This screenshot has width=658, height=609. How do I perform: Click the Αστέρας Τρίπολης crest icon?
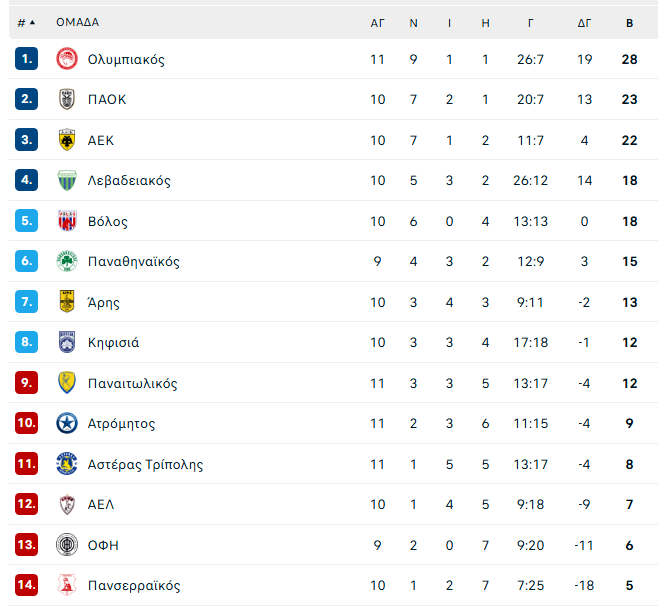point(67,464)
